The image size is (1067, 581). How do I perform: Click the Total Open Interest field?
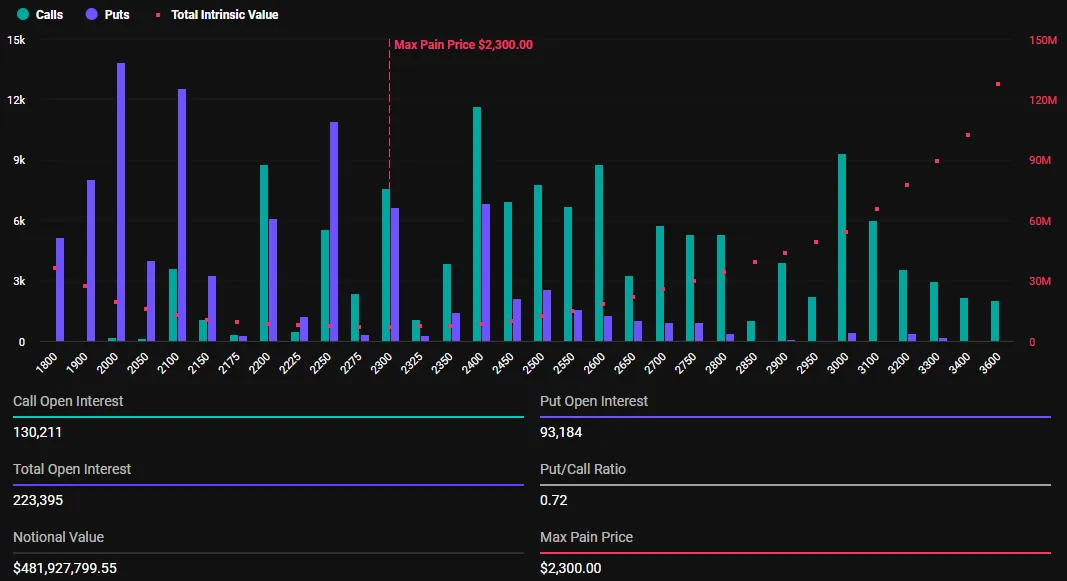coord(70,468)
